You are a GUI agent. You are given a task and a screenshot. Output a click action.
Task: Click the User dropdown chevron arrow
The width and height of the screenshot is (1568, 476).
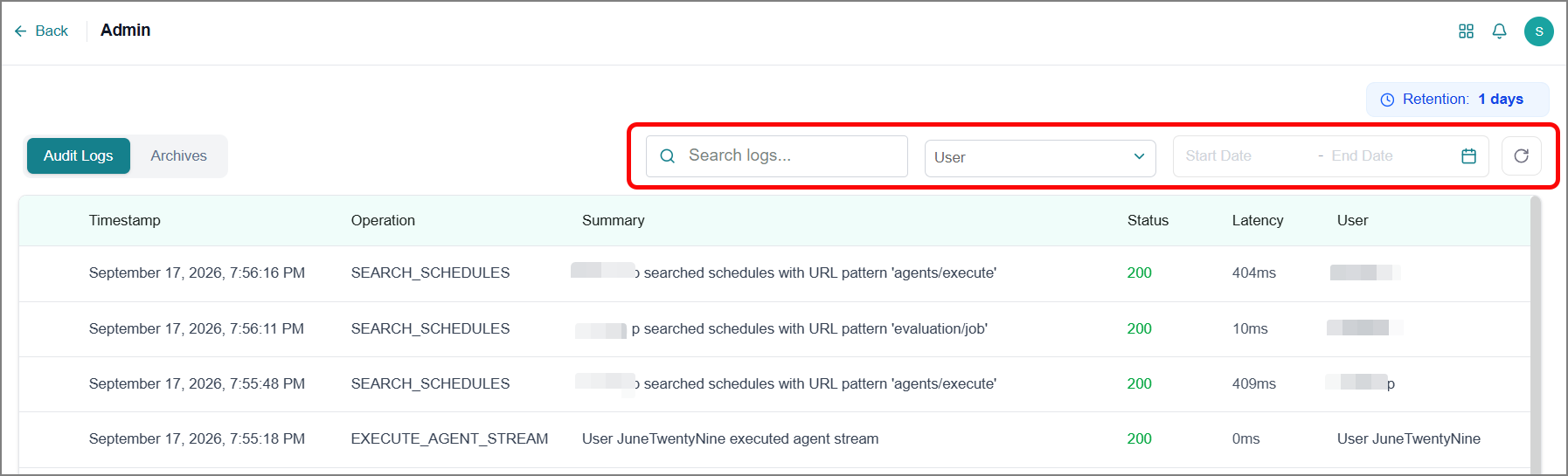[x=1140, y=157]
